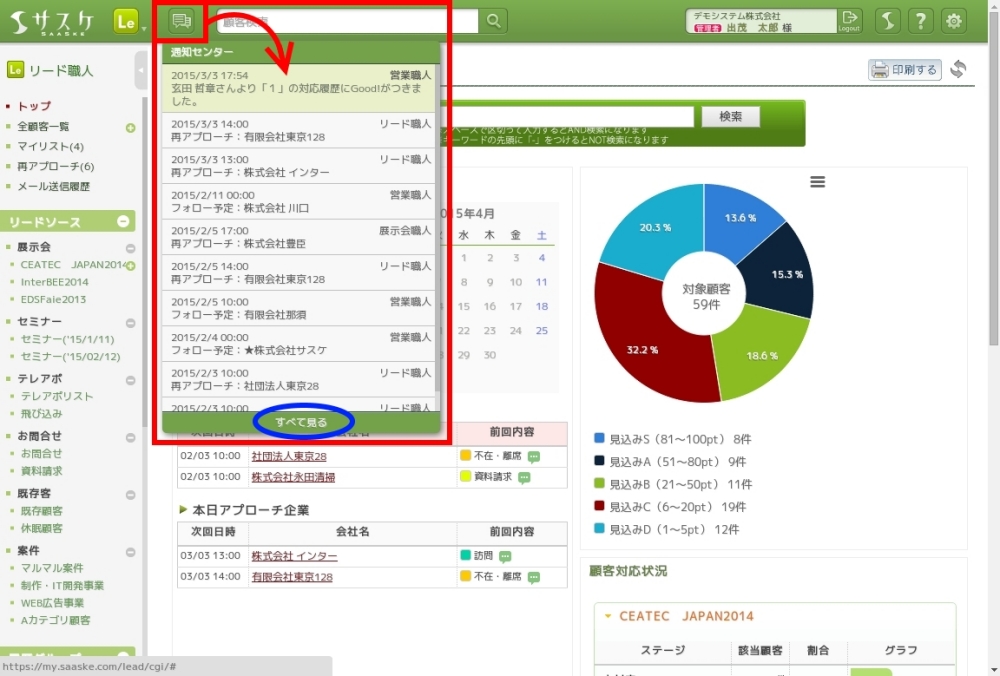Click すべて見る in the notification panel
Screen dimensions: 1000x676
[302, 423]
